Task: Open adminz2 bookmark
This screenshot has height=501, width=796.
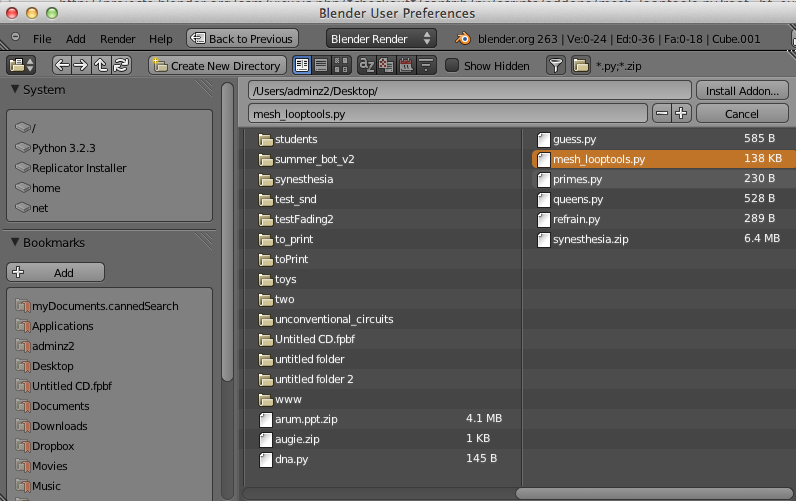Action: [109, 346]
